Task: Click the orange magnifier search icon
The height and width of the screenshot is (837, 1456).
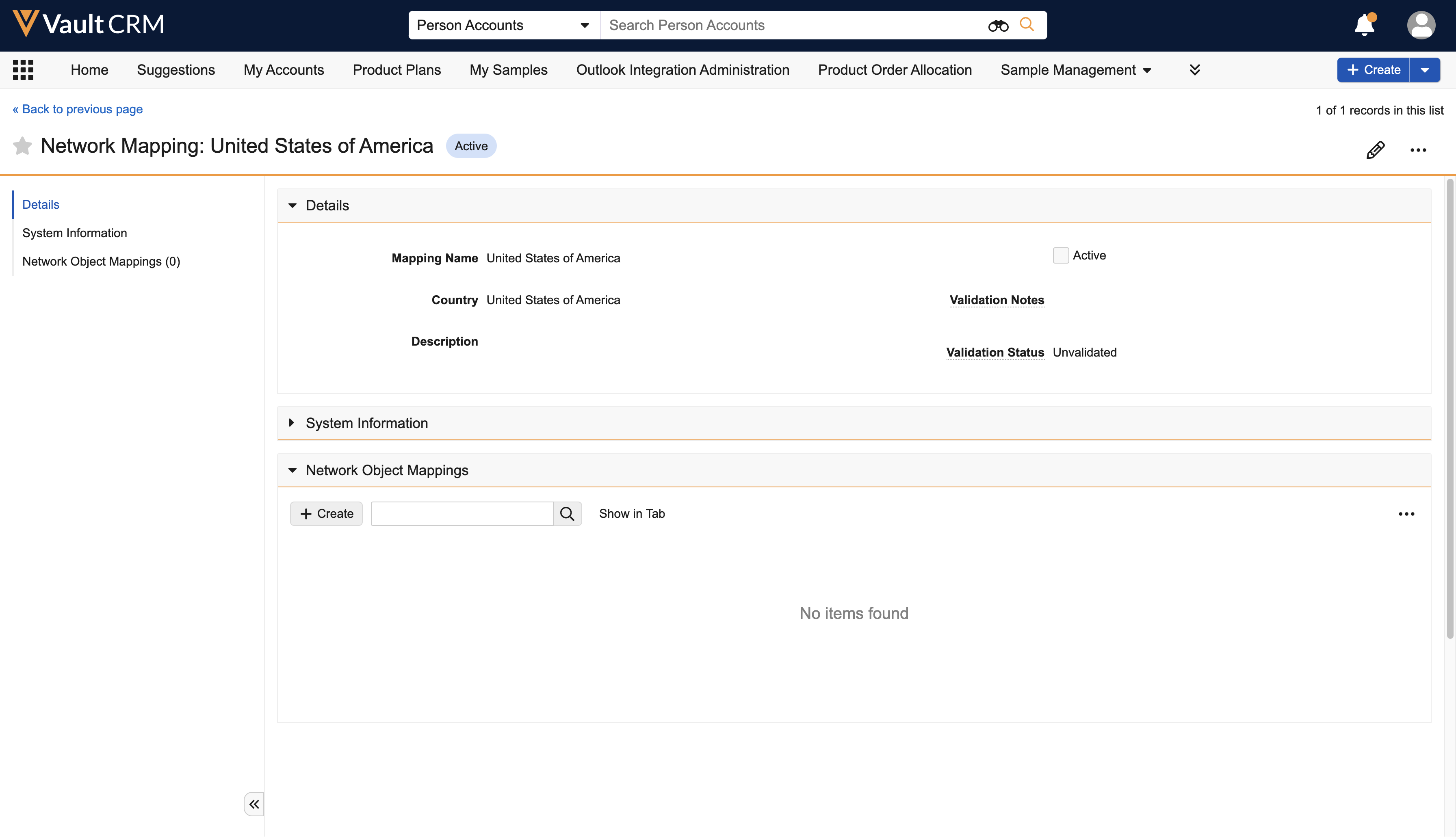Action: point(1027,25)
